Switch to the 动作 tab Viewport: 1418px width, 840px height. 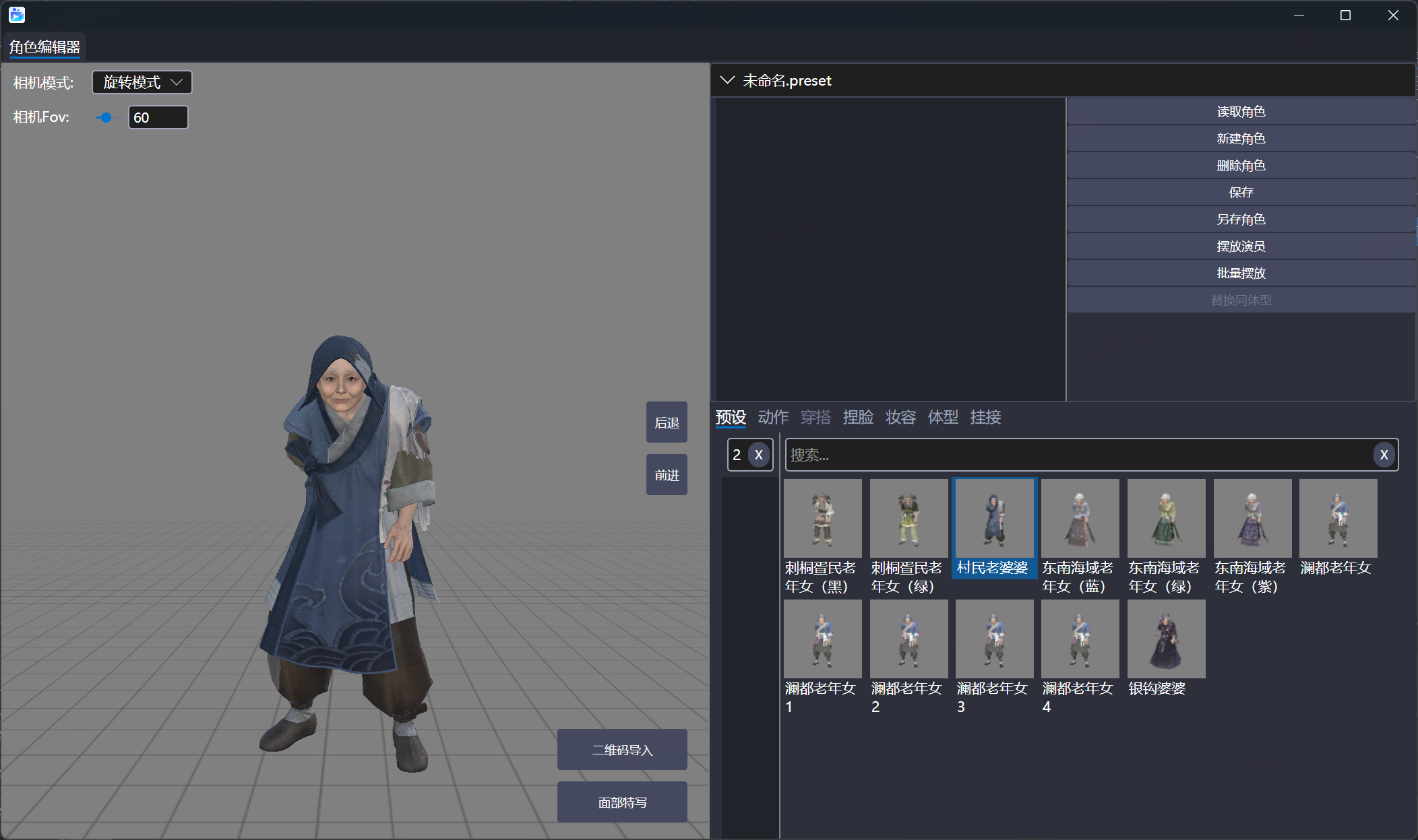773,418
